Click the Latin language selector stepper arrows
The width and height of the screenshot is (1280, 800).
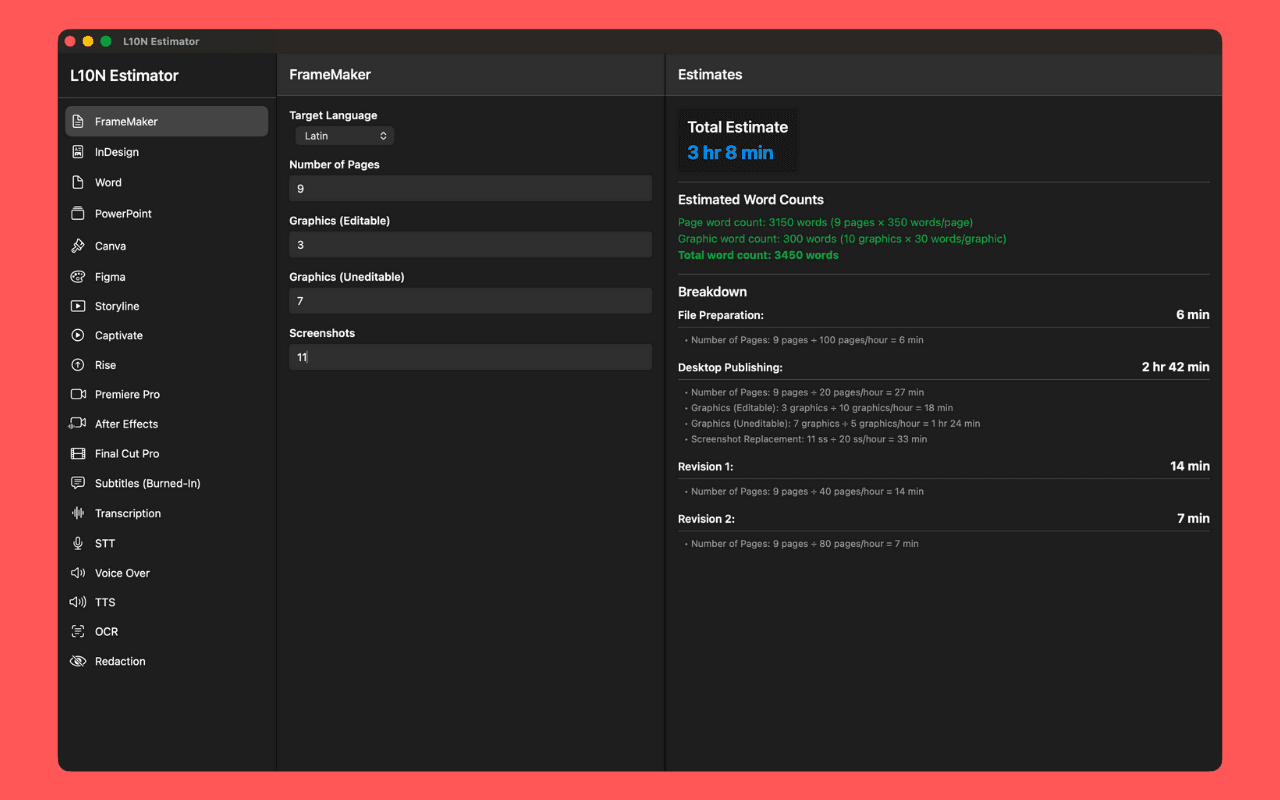pyautogui.click(x=383, y=135)
